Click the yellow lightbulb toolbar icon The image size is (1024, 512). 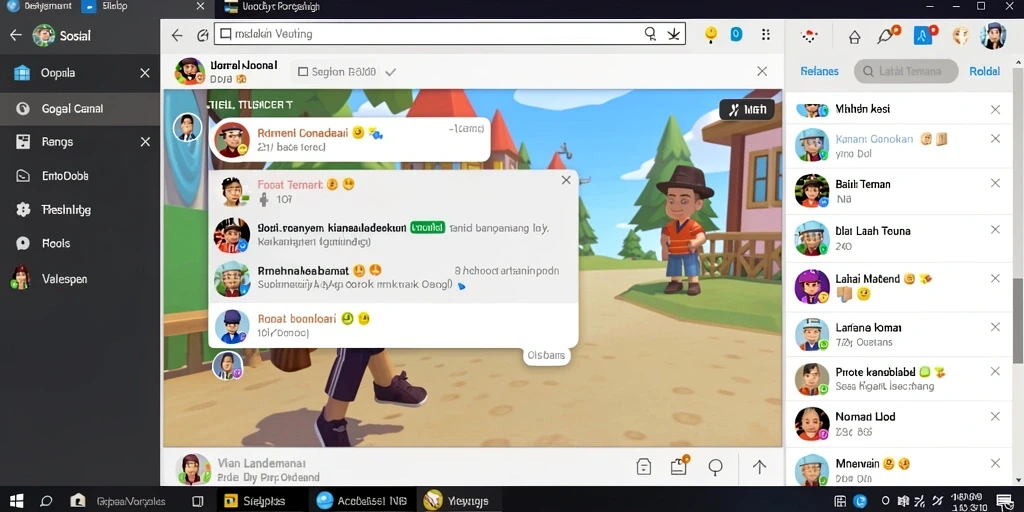coord(711,35)
